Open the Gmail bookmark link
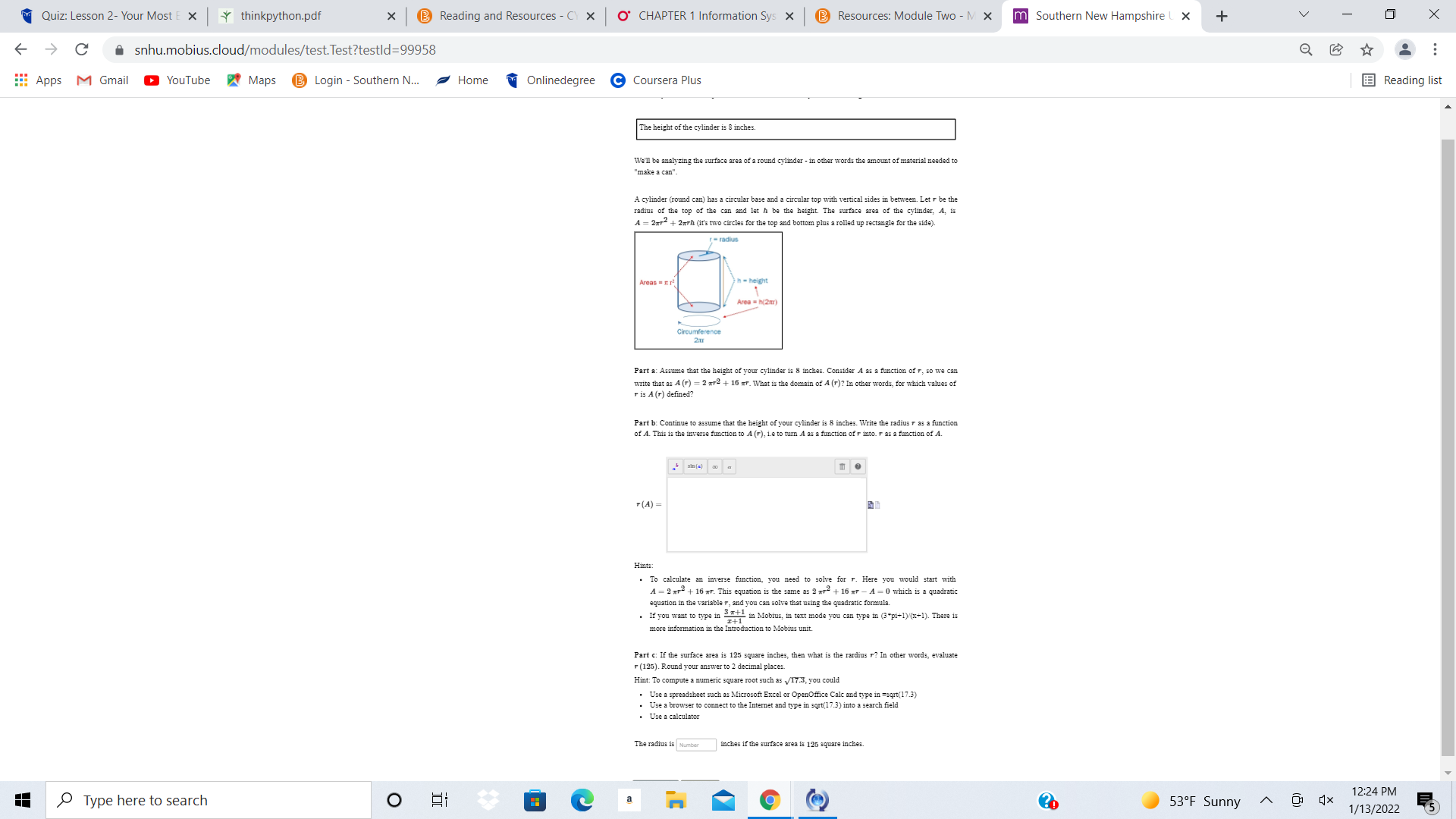This screenshot has height=819, width=1456. (102, 80)
